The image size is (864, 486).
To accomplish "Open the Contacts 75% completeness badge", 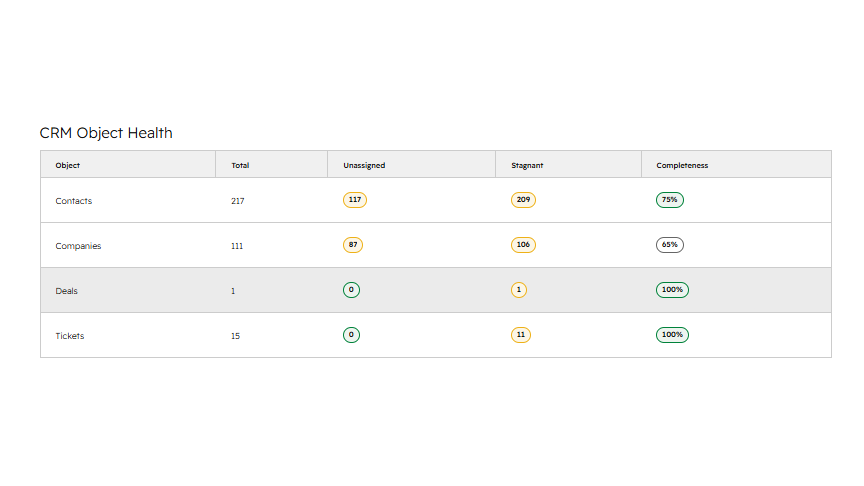I will tap(669, 200).
